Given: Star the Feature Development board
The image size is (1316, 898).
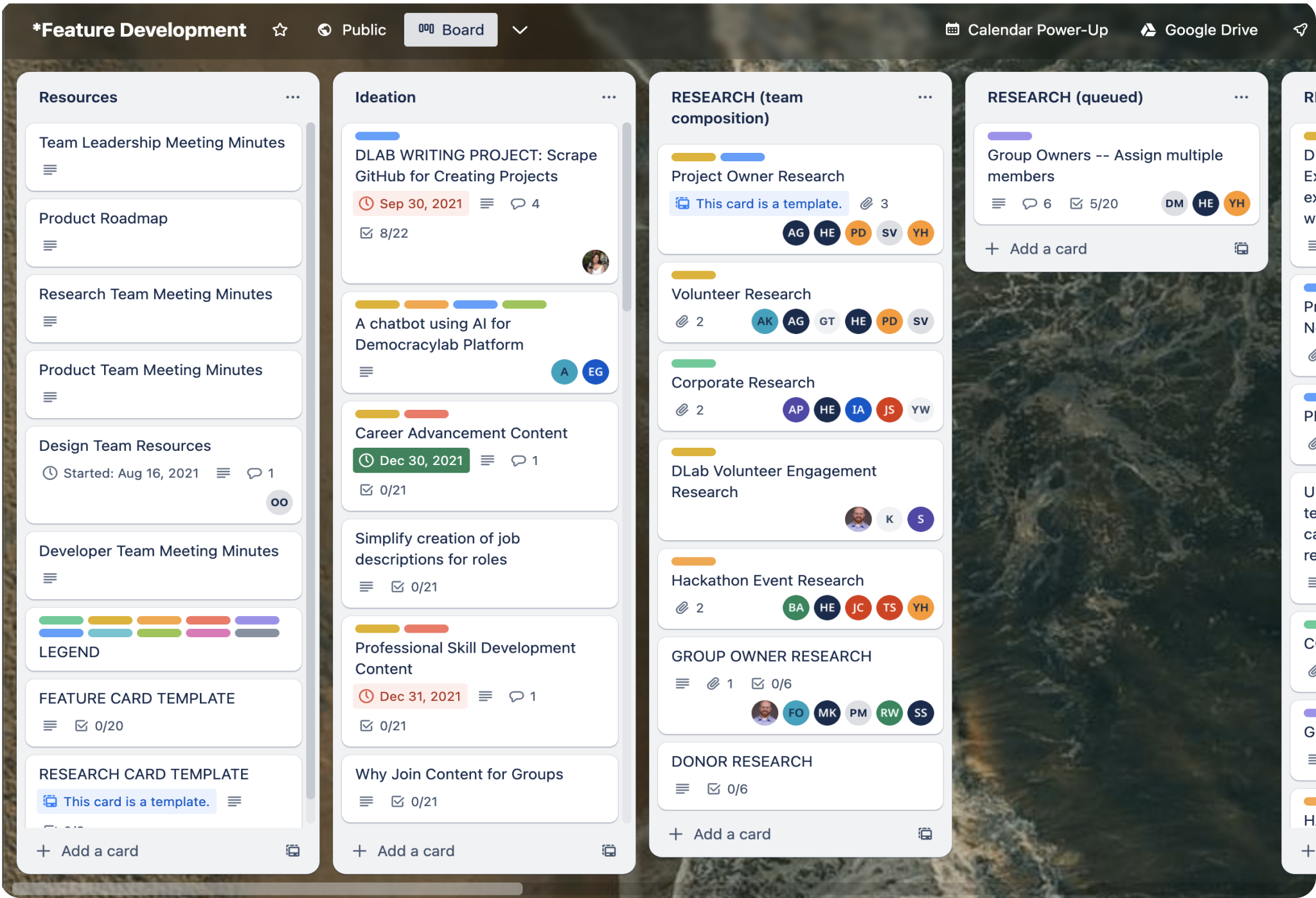Looking at the screenshot, I should click(280, 30).
